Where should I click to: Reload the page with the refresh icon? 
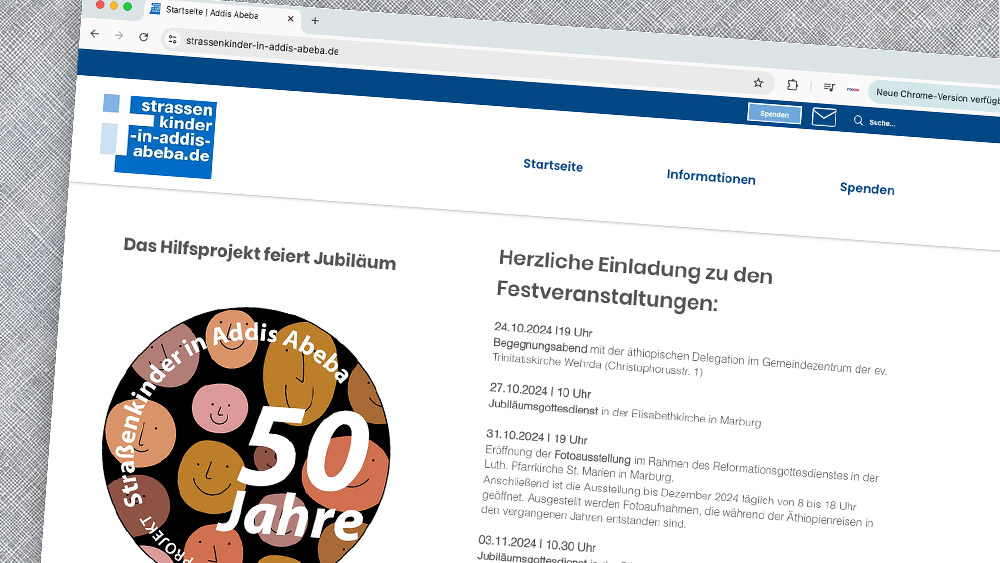point(143,37)
